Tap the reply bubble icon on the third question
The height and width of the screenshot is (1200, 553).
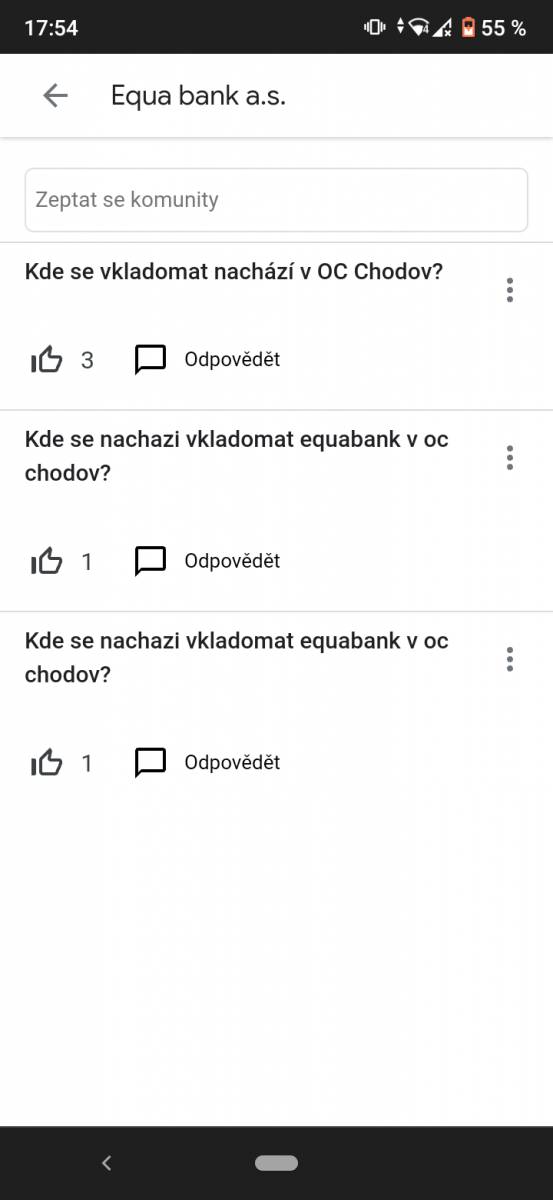pos(150,763)
